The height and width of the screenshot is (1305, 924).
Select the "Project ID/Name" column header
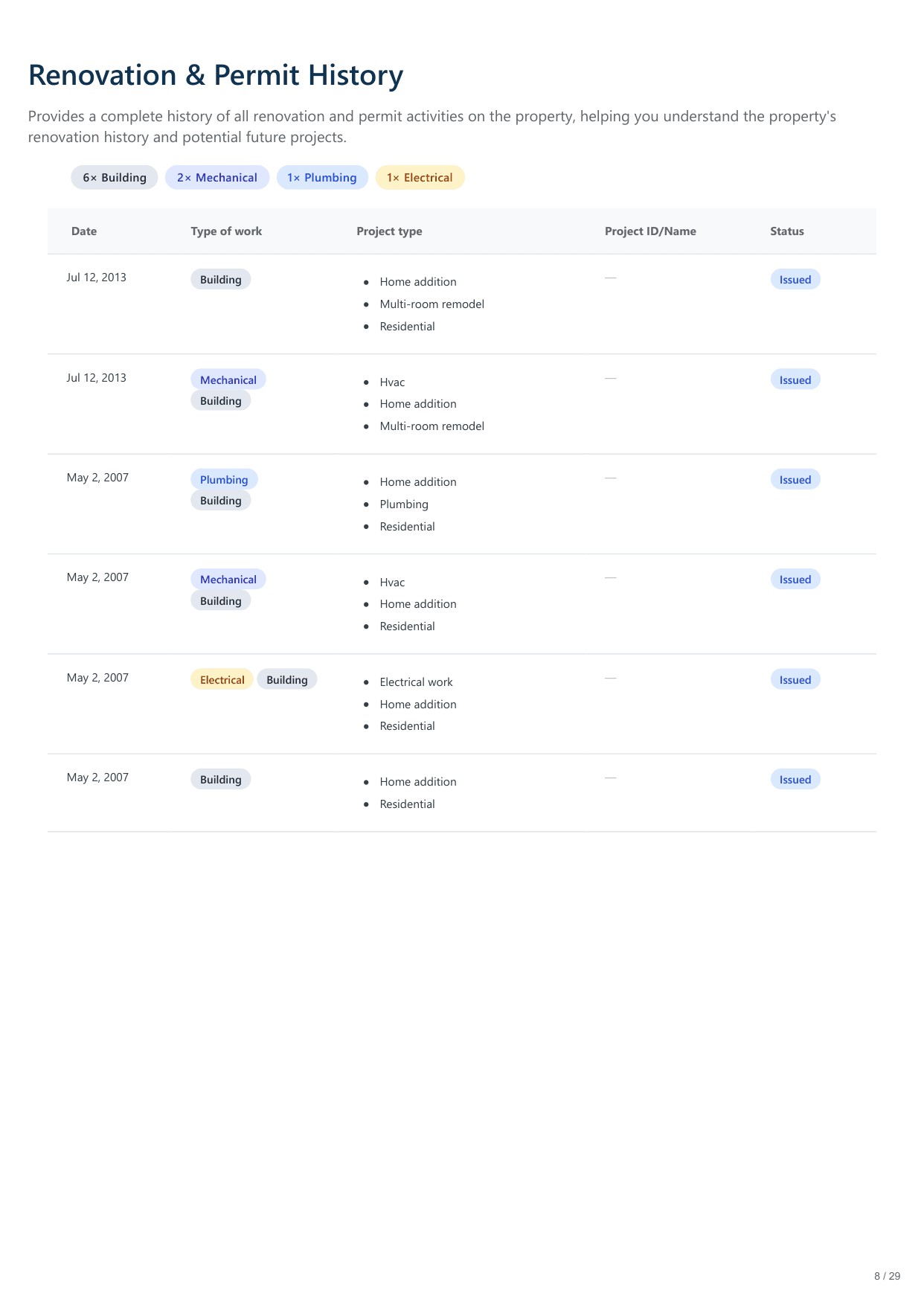650,231
